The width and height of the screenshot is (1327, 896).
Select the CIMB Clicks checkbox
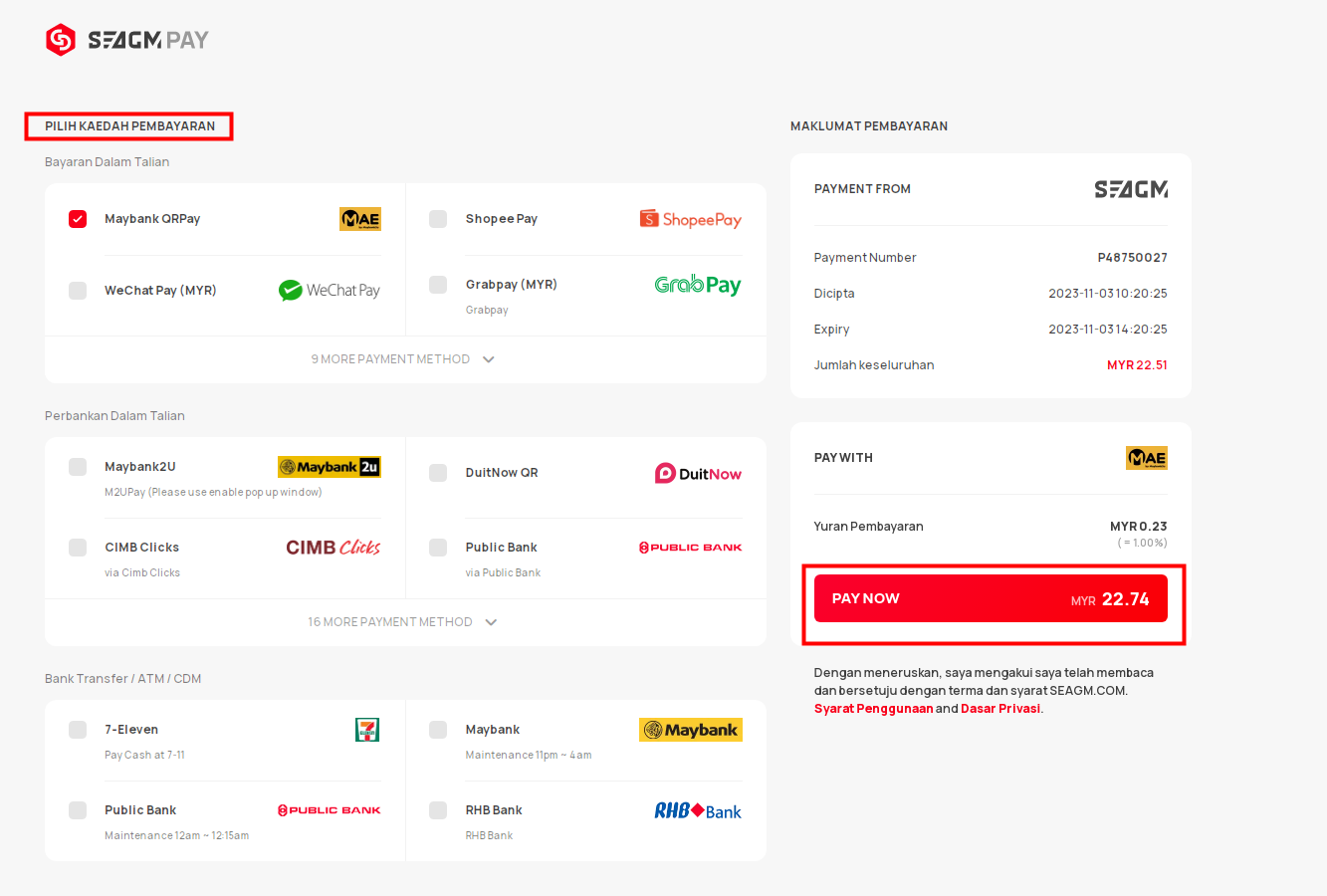tap(78, 548)
